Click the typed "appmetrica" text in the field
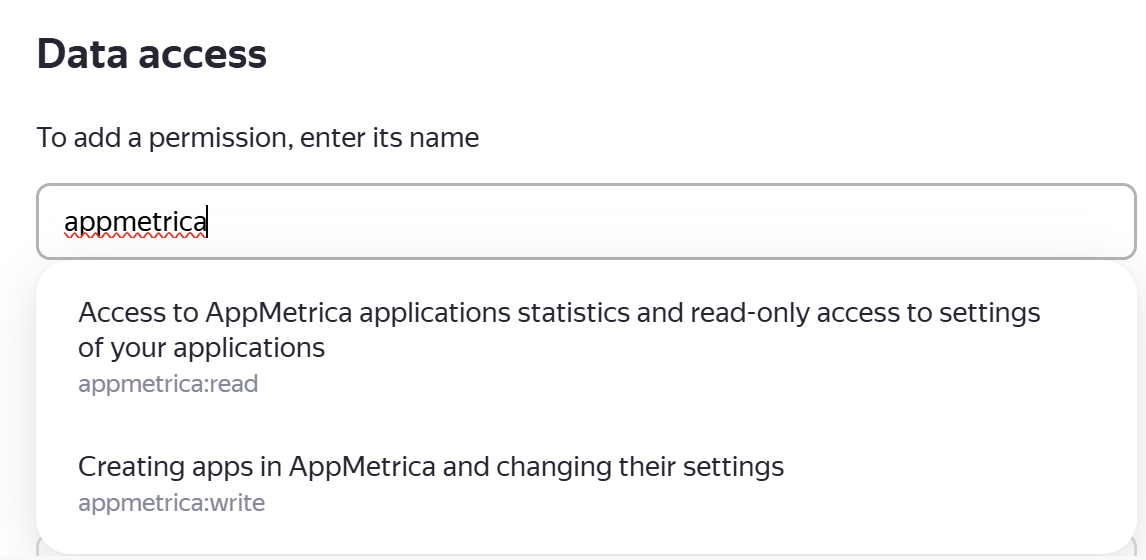Viewport: 1146px width, 560px height. click(x=135, y=221)
